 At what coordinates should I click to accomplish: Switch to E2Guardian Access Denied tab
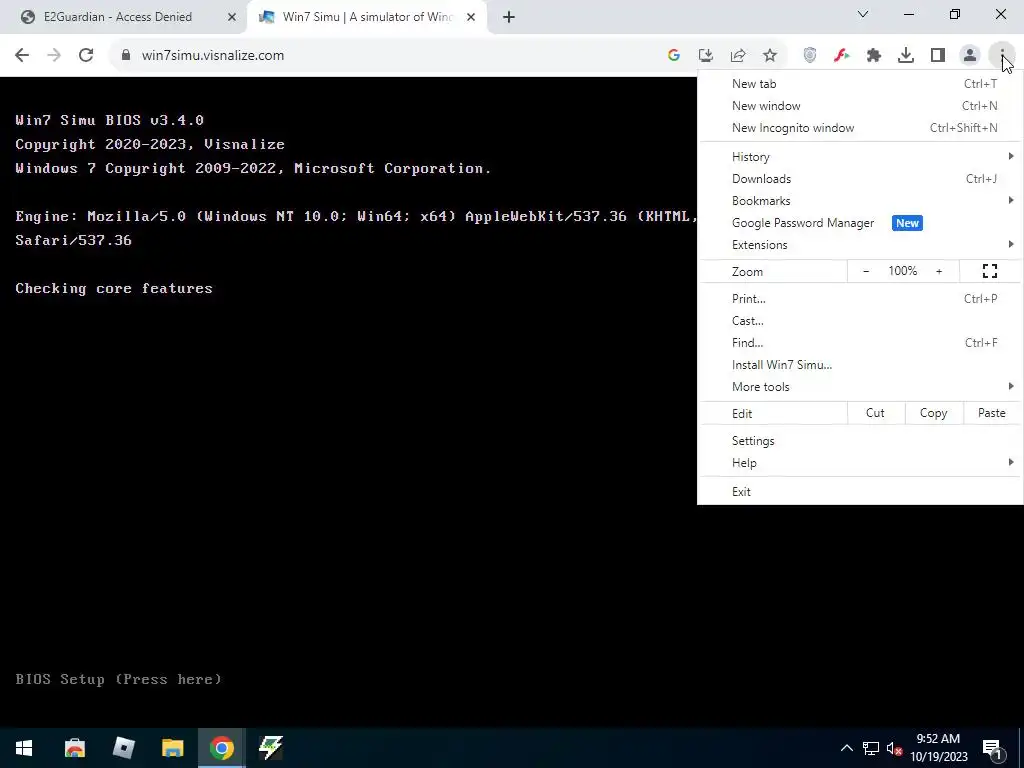tap(123, 17)
